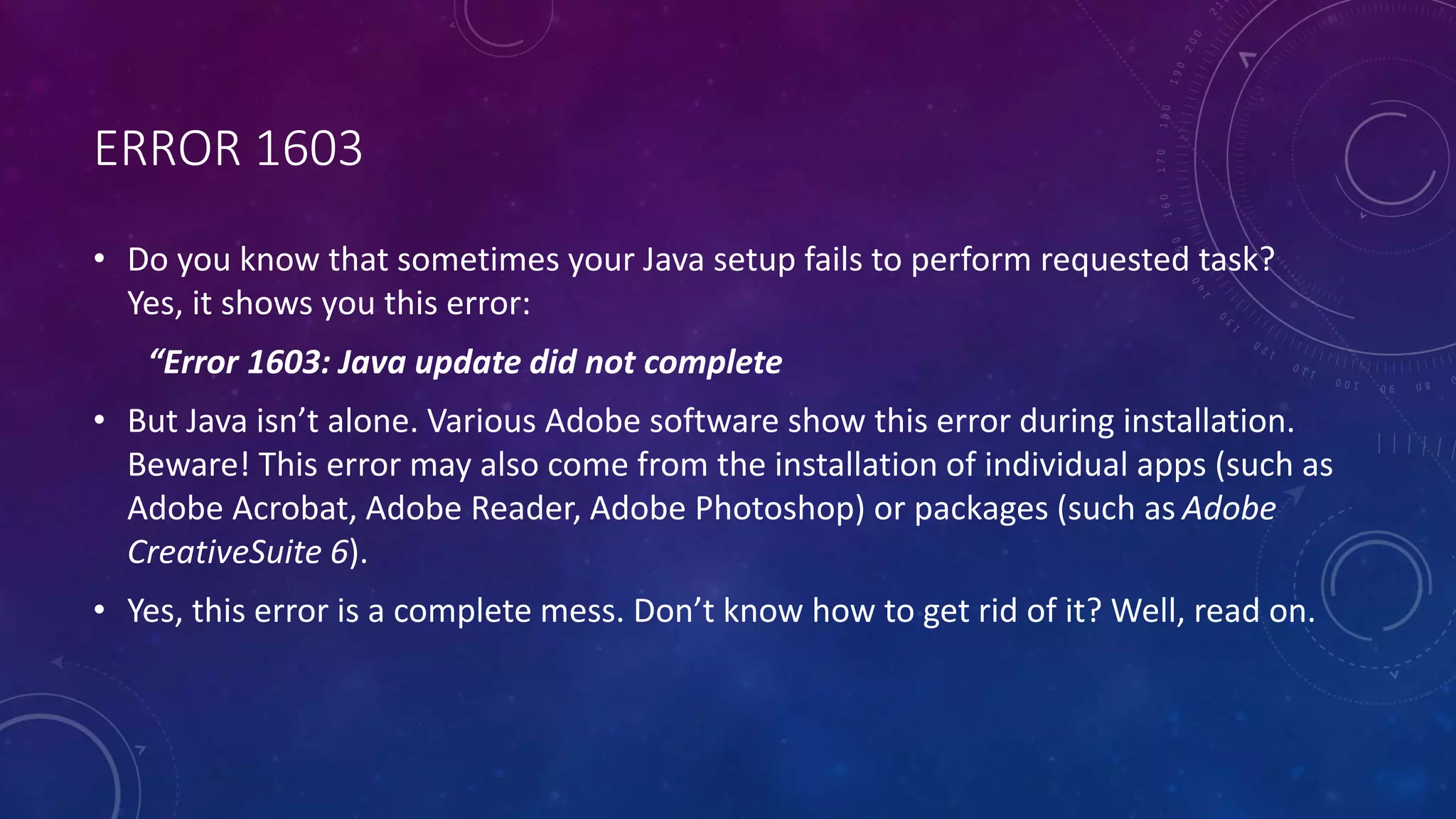This screenshot has width=1456, height=819.
Task: Click the small circle decoration at top center
Action: pyautogui.click(x=503, y=25)
